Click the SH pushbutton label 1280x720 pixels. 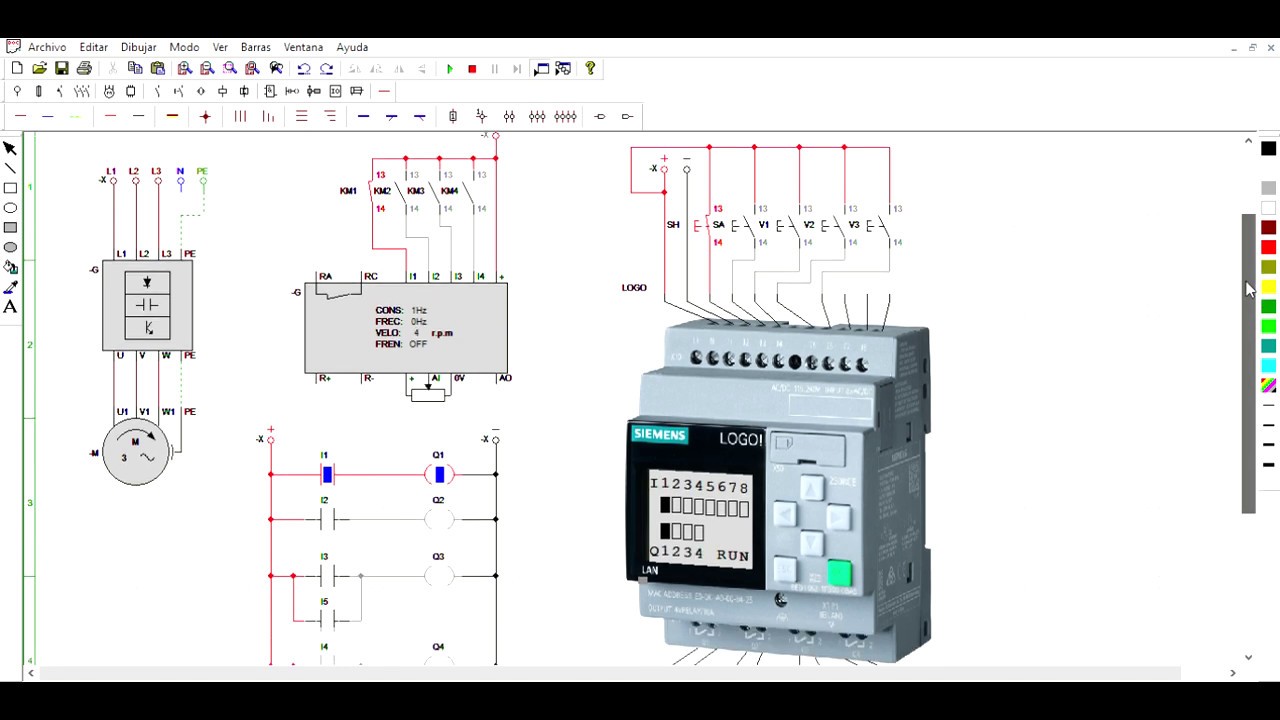pos(673,225)
